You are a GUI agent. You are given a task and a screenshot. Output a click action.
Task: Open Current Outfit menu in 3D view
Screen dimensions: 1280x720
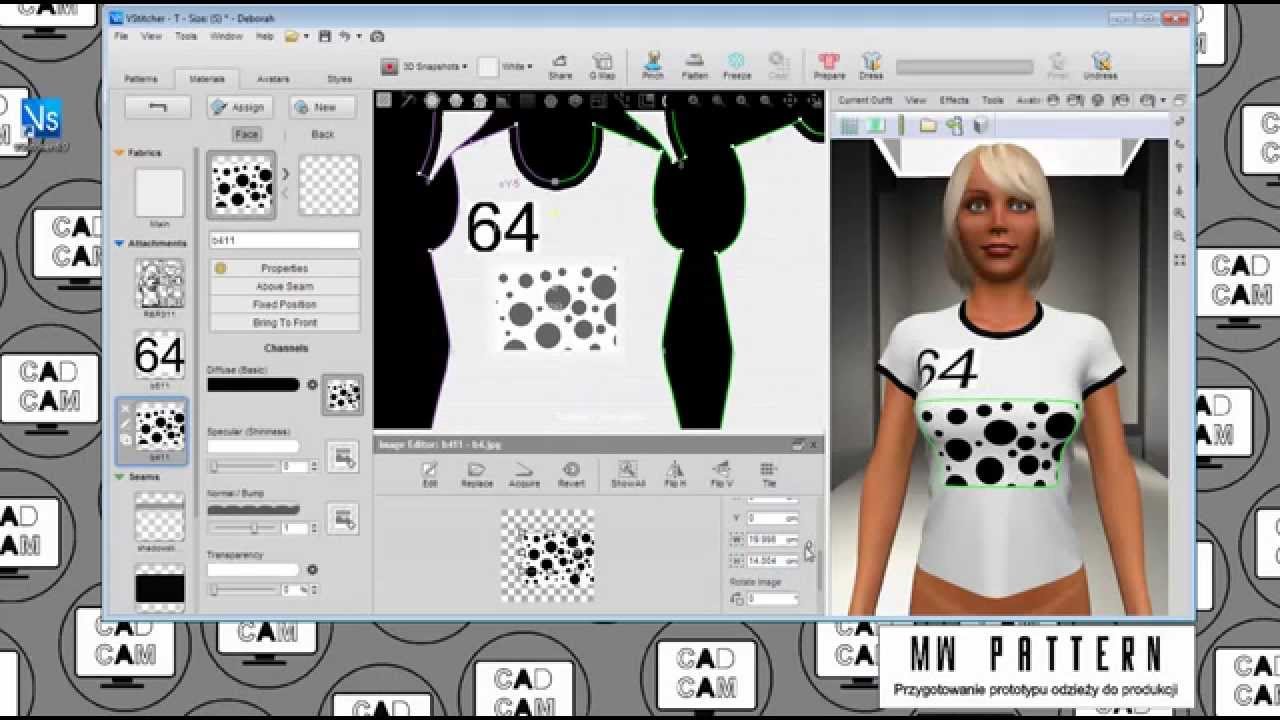[865, 100]
